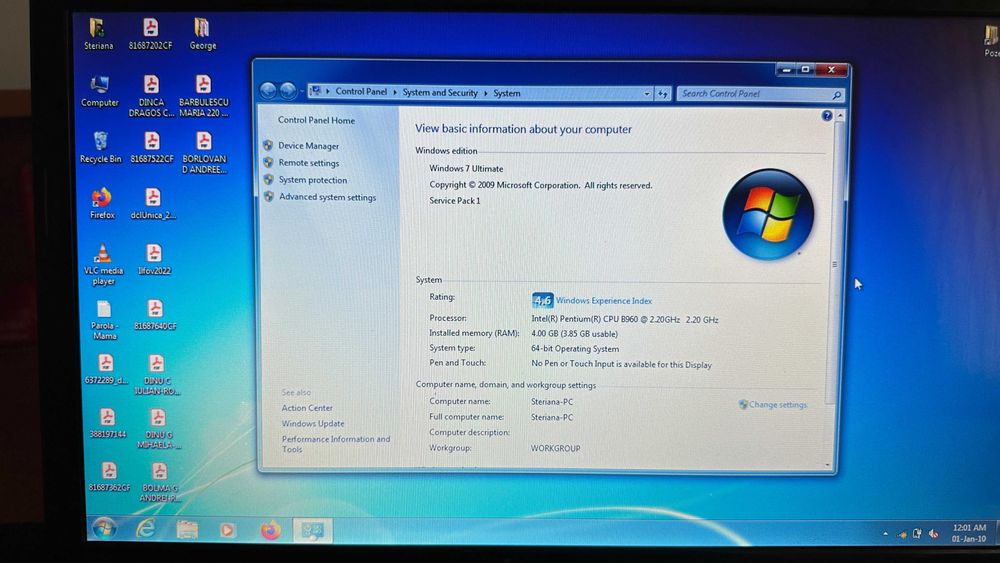Launch VLC media player shortcut
Screen dimensions: 1000x563
pos(103,264)
